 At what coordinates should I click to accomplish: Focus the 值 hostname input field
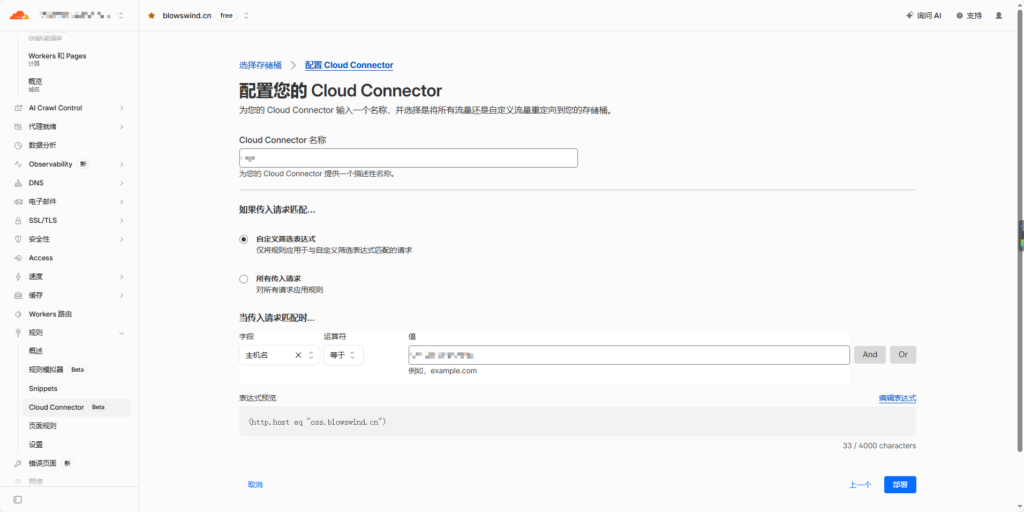click(x=629, y=355)
